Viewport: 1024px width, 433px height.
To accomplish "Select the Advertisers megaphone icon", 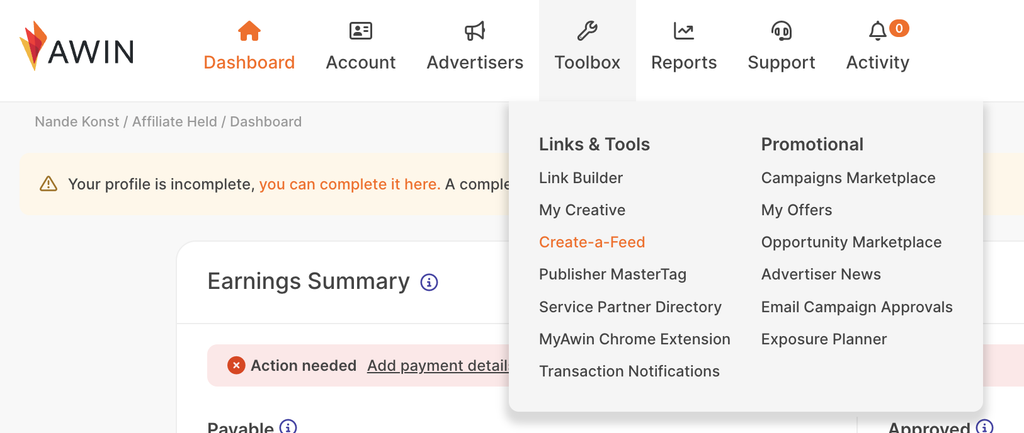I will [x=475, y=30].
